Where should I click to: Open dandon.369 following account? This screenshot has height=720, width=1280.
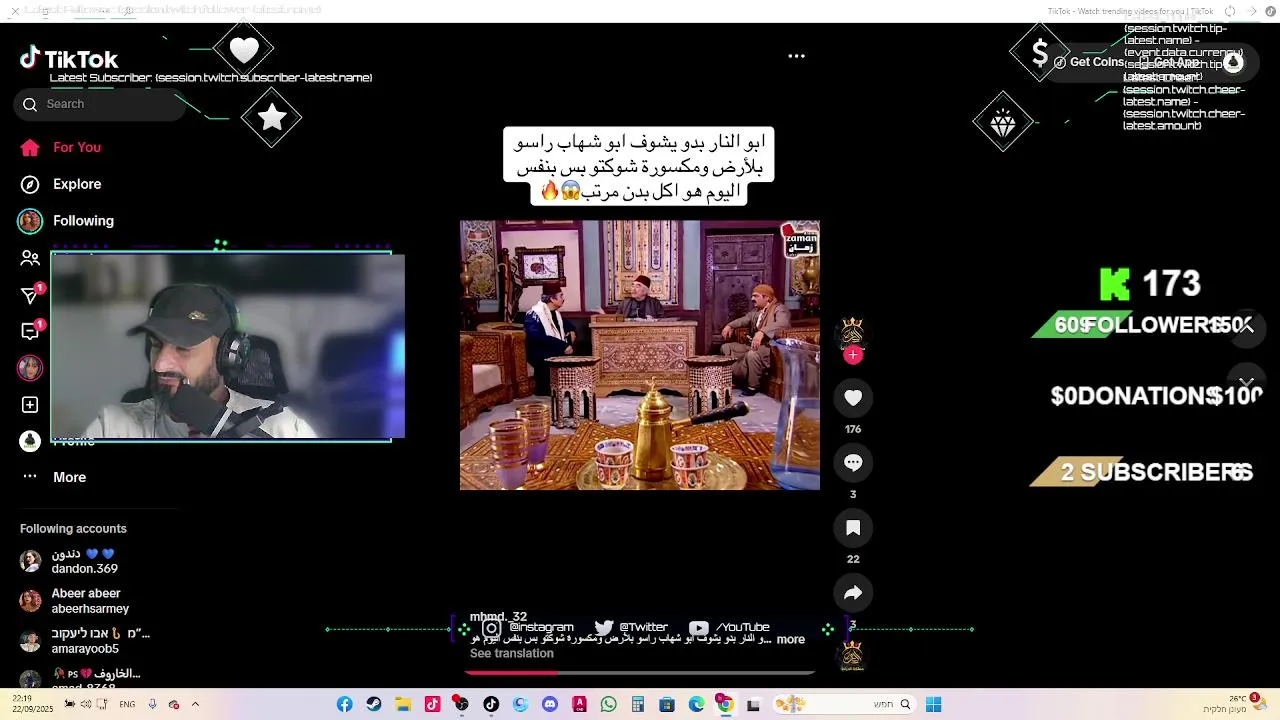coord(85,561)
